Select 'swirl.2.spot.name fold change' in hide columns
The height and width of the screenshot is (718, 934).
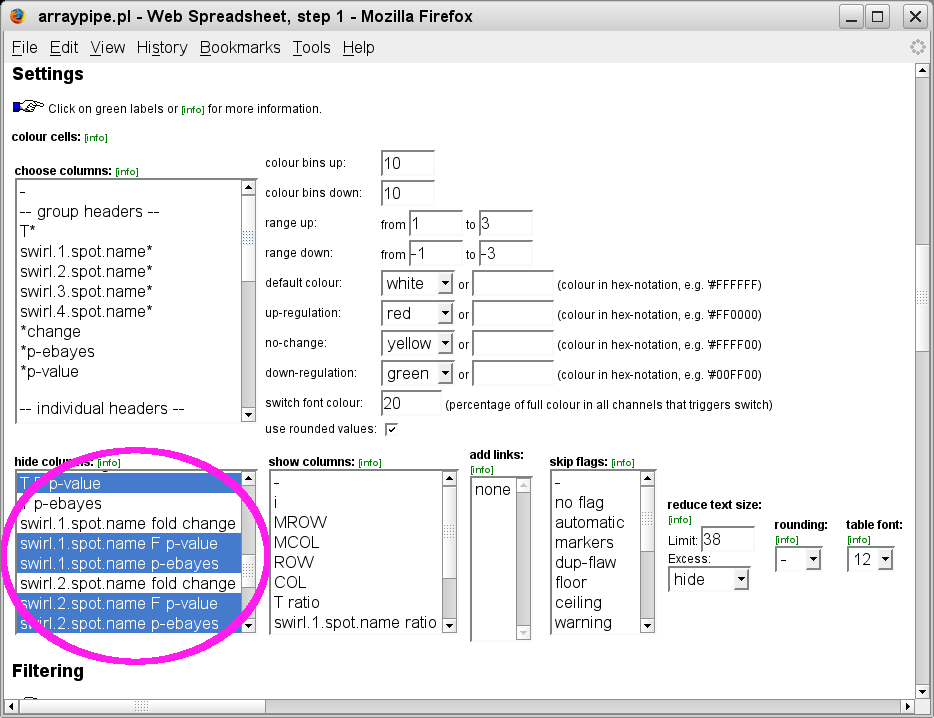pyautogui.click(x=128, y=583)
